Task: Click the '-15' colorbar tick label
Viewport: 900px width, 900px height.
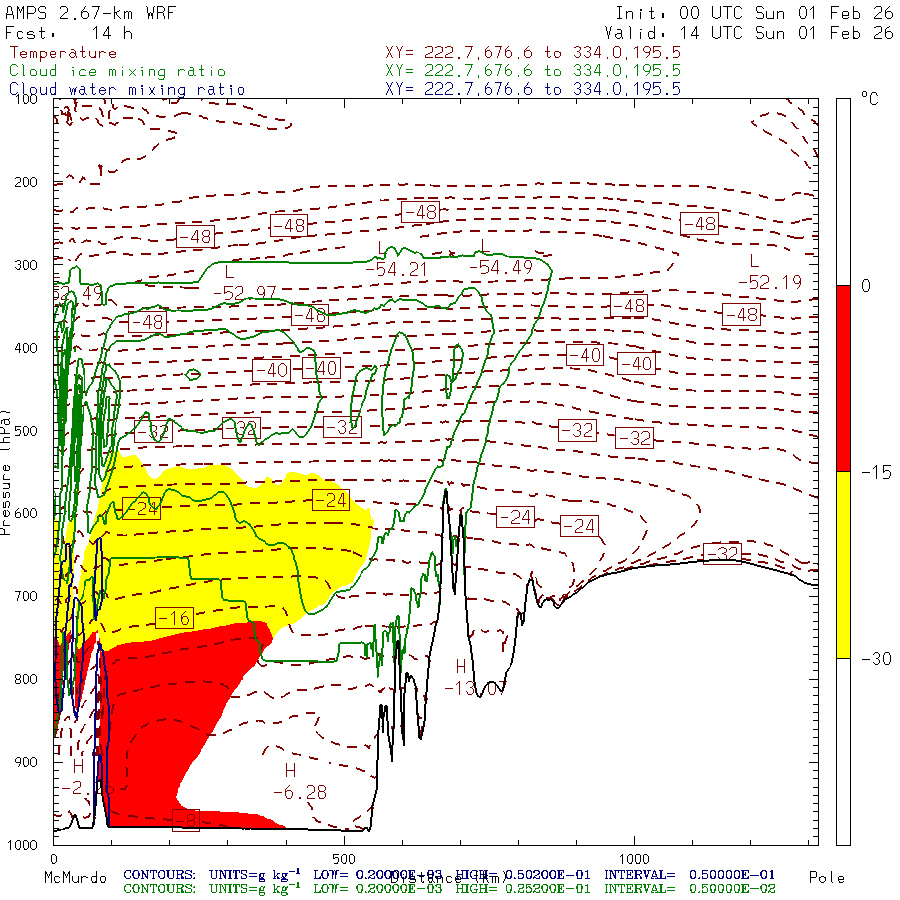Action: (x=876, y=472)
